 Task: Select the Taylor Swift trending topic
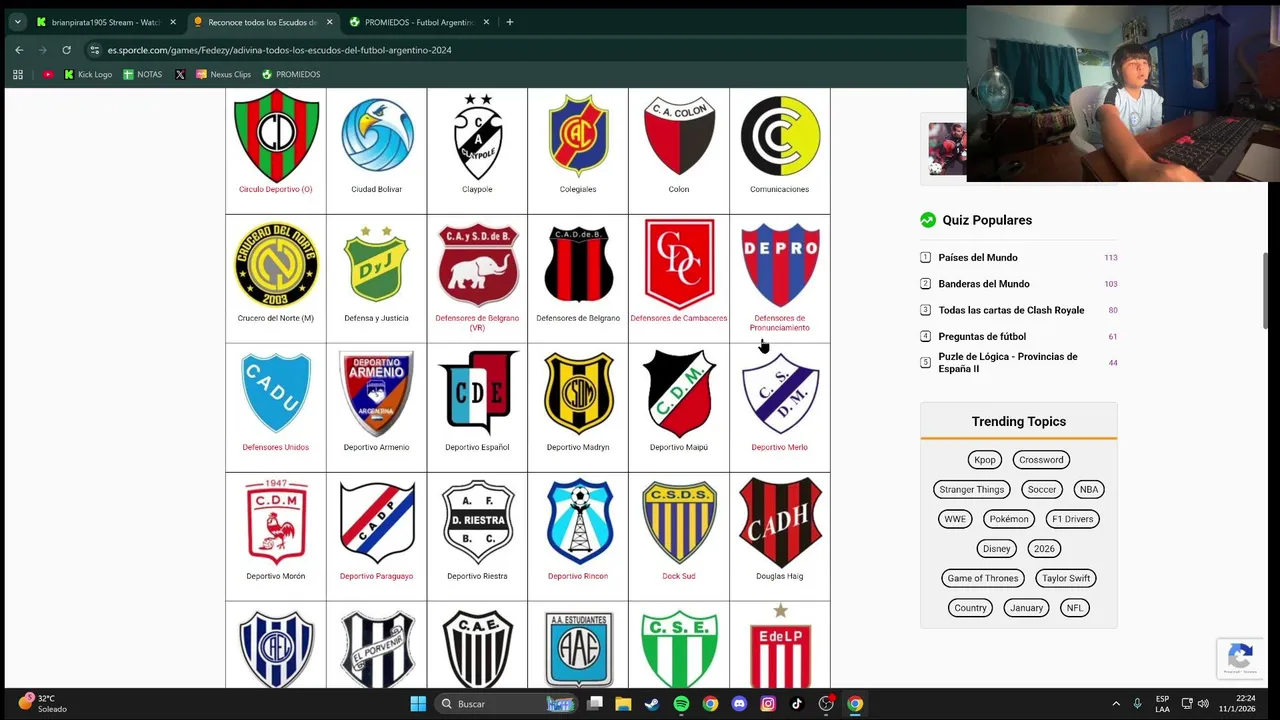(x=1066, y=578)
